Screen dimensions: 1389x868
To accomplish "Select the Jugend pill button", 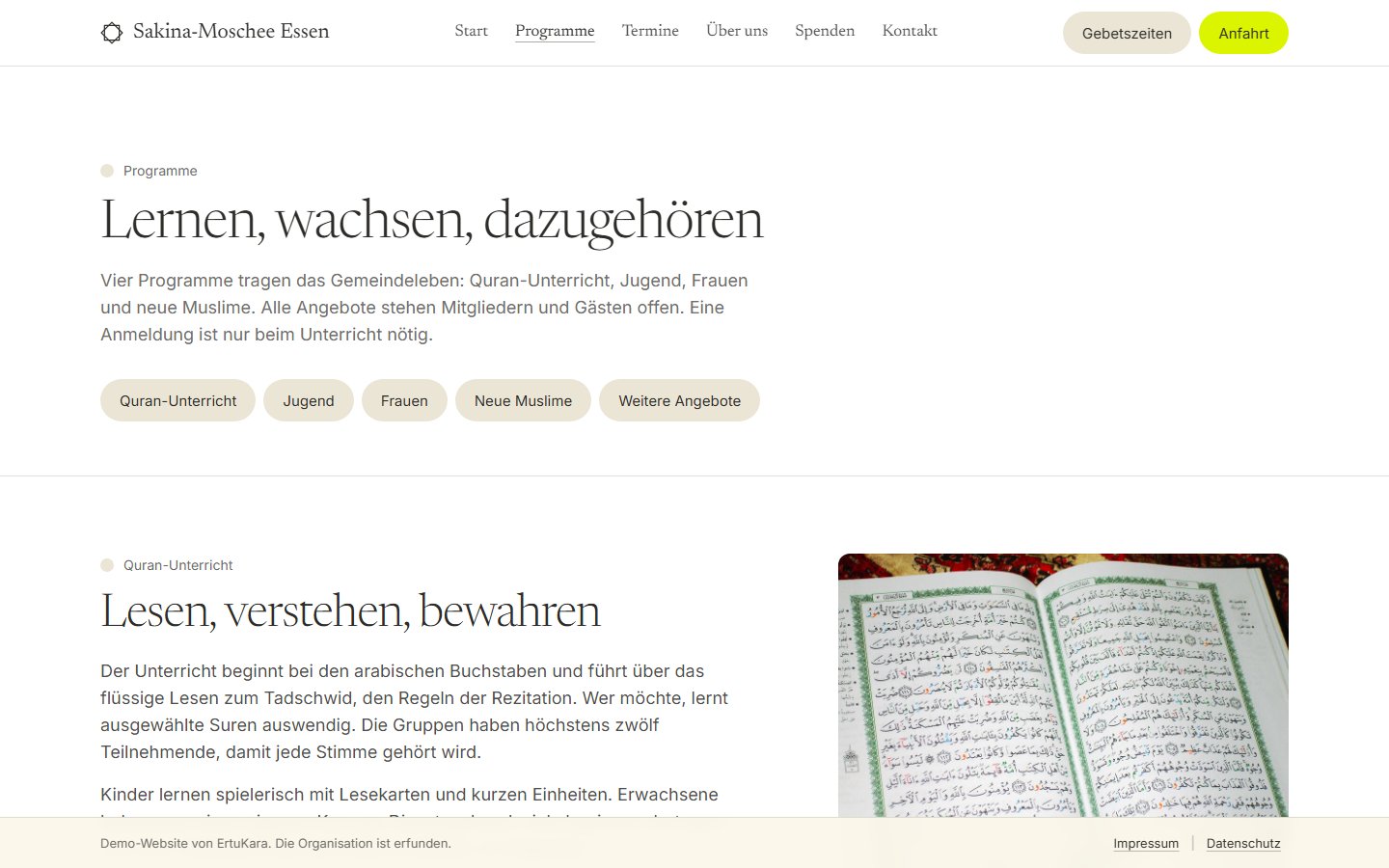I will 309,400.
